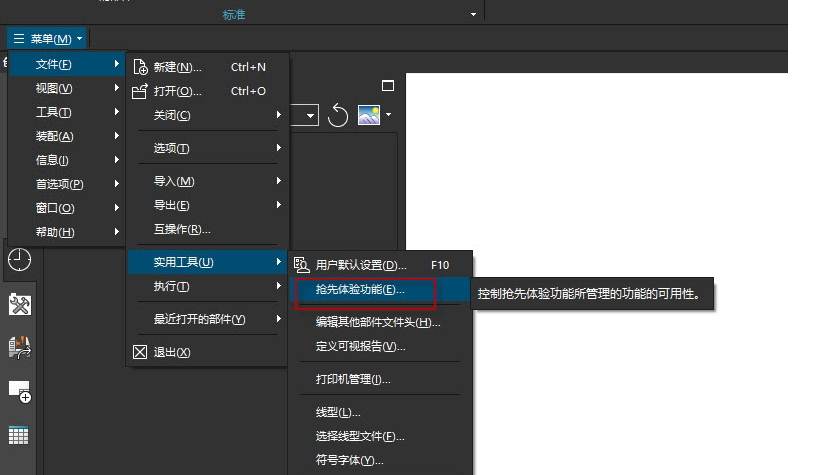The width and height of the screenshot is (817, 475).
Task: Open 执行(T) menu item
Action: [x=207, y=286]
